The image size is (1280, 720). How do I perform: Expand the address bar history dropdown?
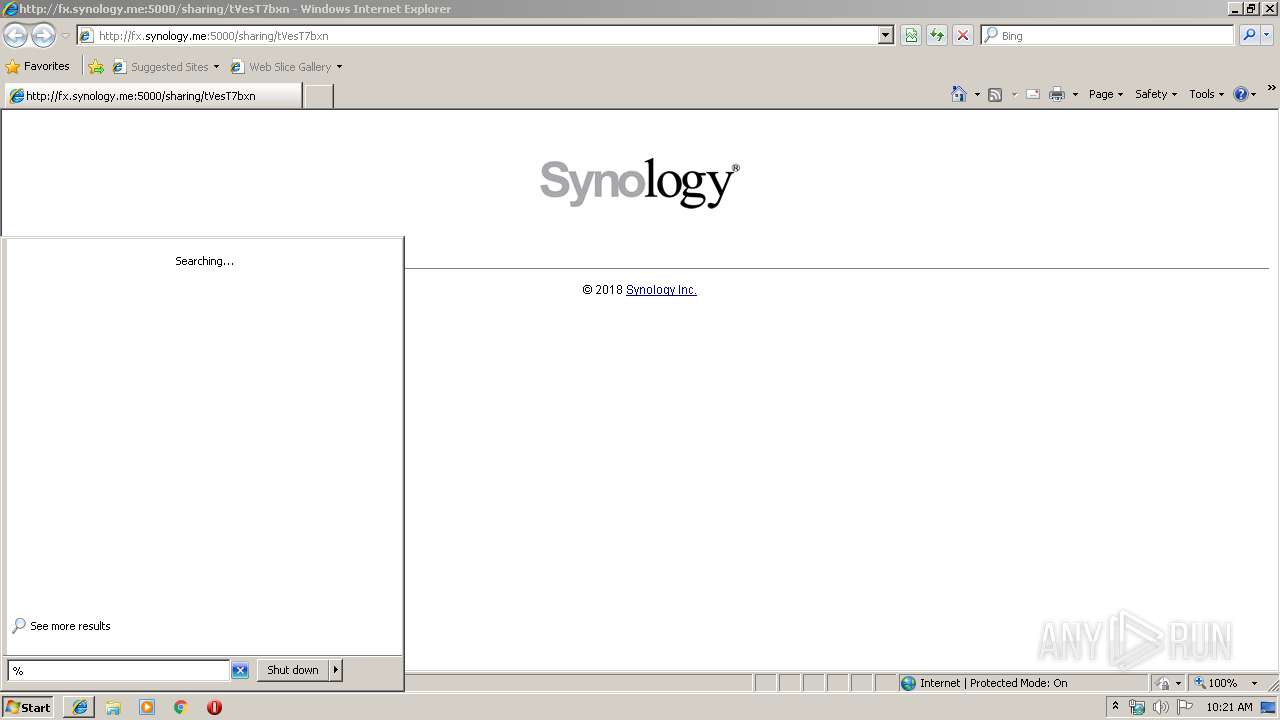tap(885, 35)
